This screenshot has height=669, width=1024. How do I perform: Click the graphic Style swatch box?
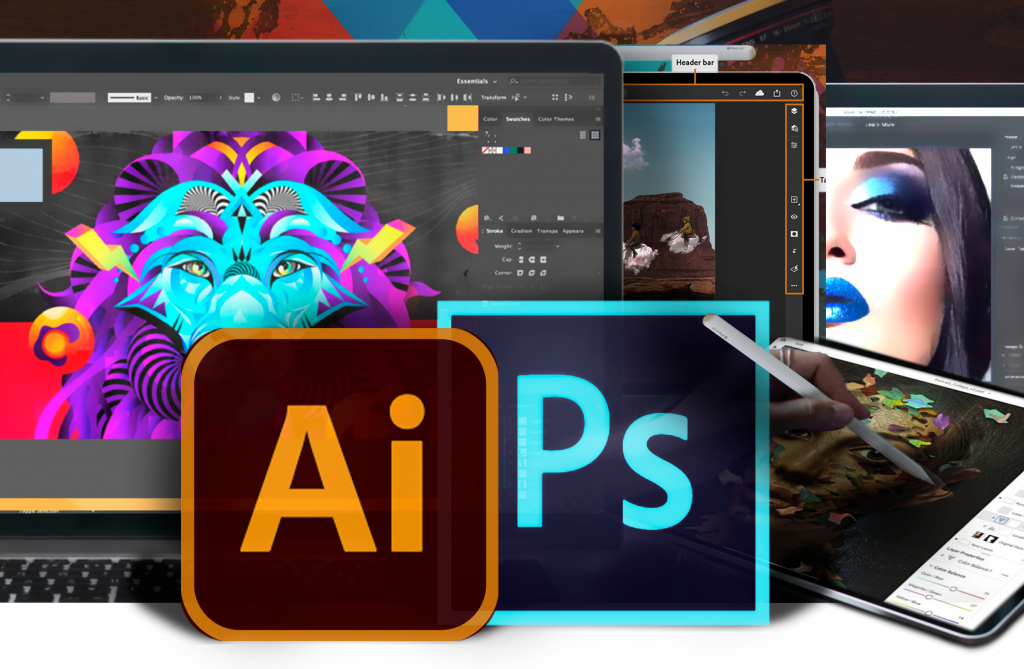249,97
